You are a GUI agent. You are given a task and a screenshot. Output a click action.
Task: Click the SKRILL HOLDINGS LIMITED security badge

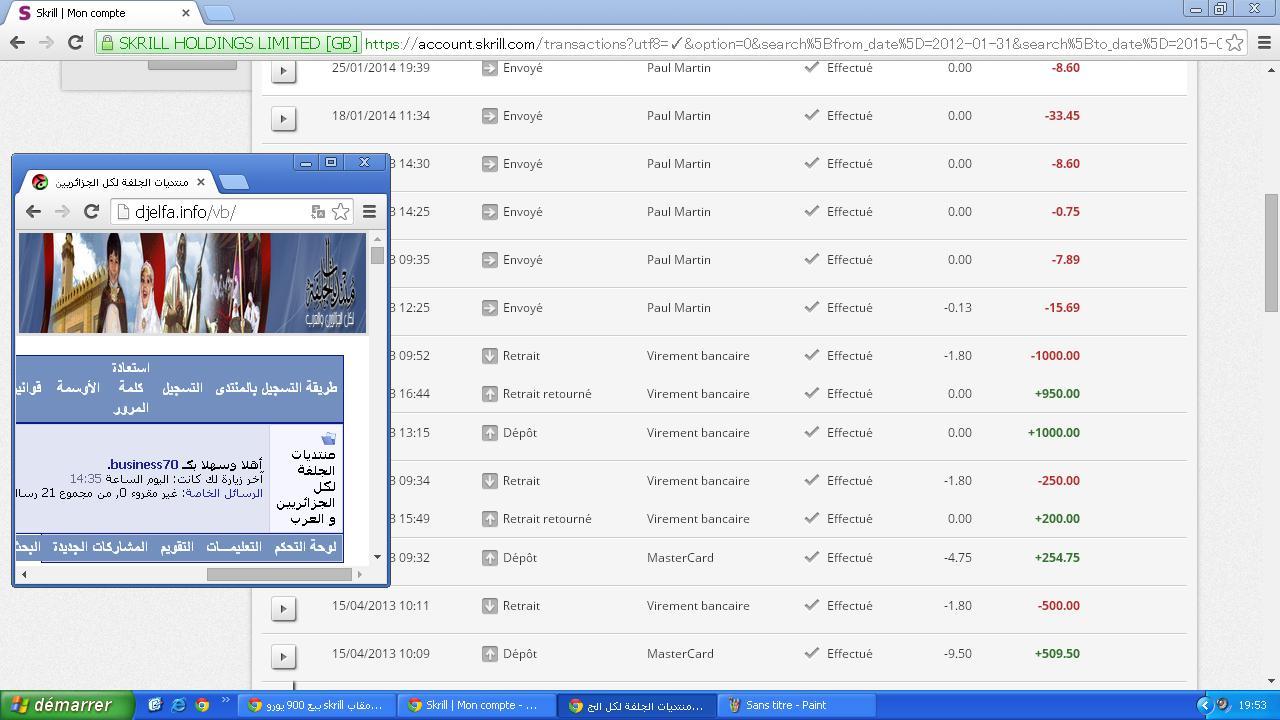(229, 43)
